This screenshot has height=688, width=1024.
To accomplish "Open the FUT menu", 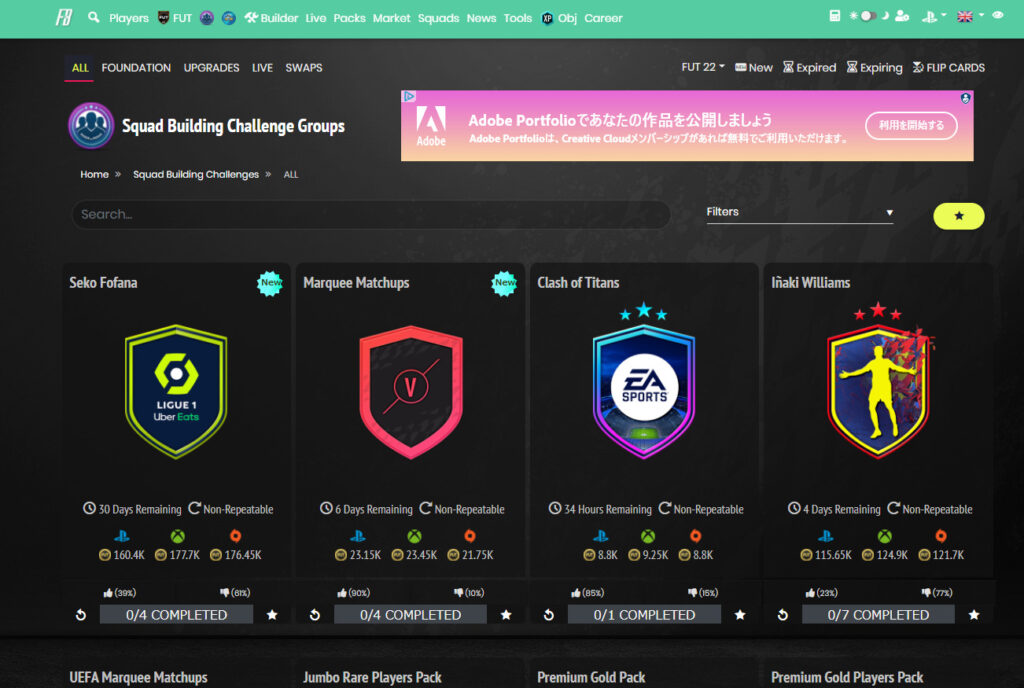I will [175, 18].
